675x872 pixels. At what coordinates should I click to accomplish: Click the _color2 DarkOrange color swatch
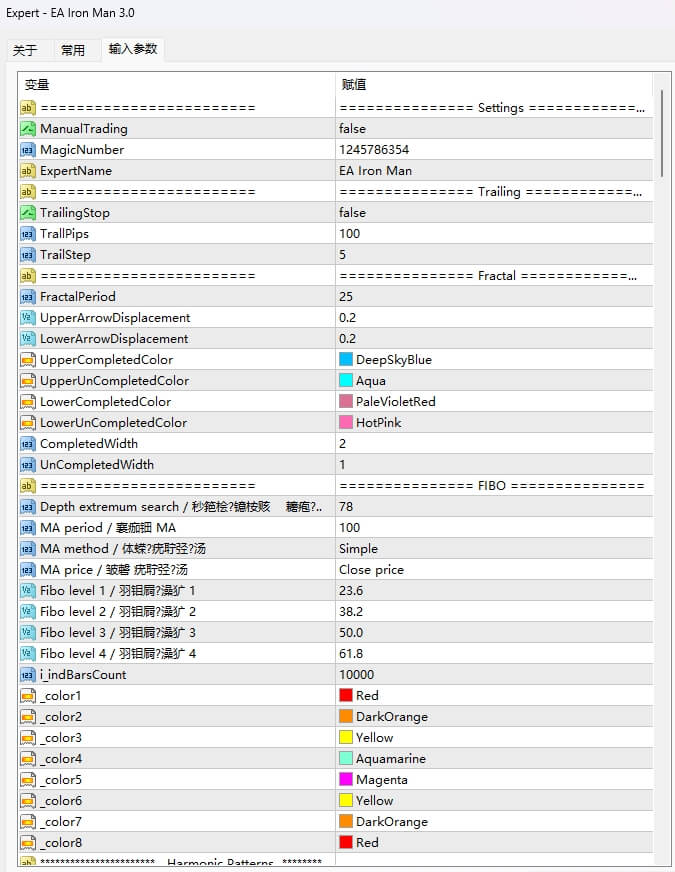[x=346, y=717]
